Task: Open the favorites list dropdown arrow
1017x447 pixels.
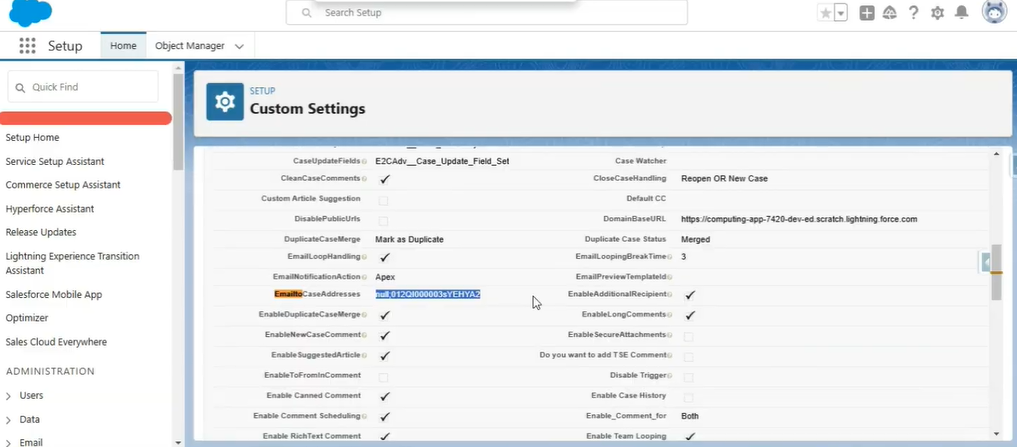Action: tap(841, 13)
